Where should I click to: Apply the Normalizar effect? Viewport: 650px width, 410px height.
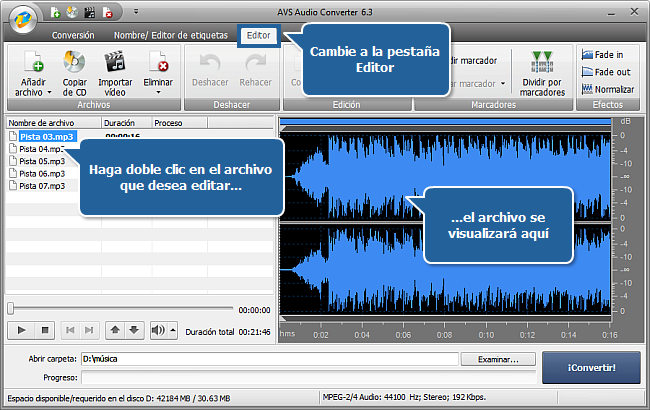coord(610,89)
